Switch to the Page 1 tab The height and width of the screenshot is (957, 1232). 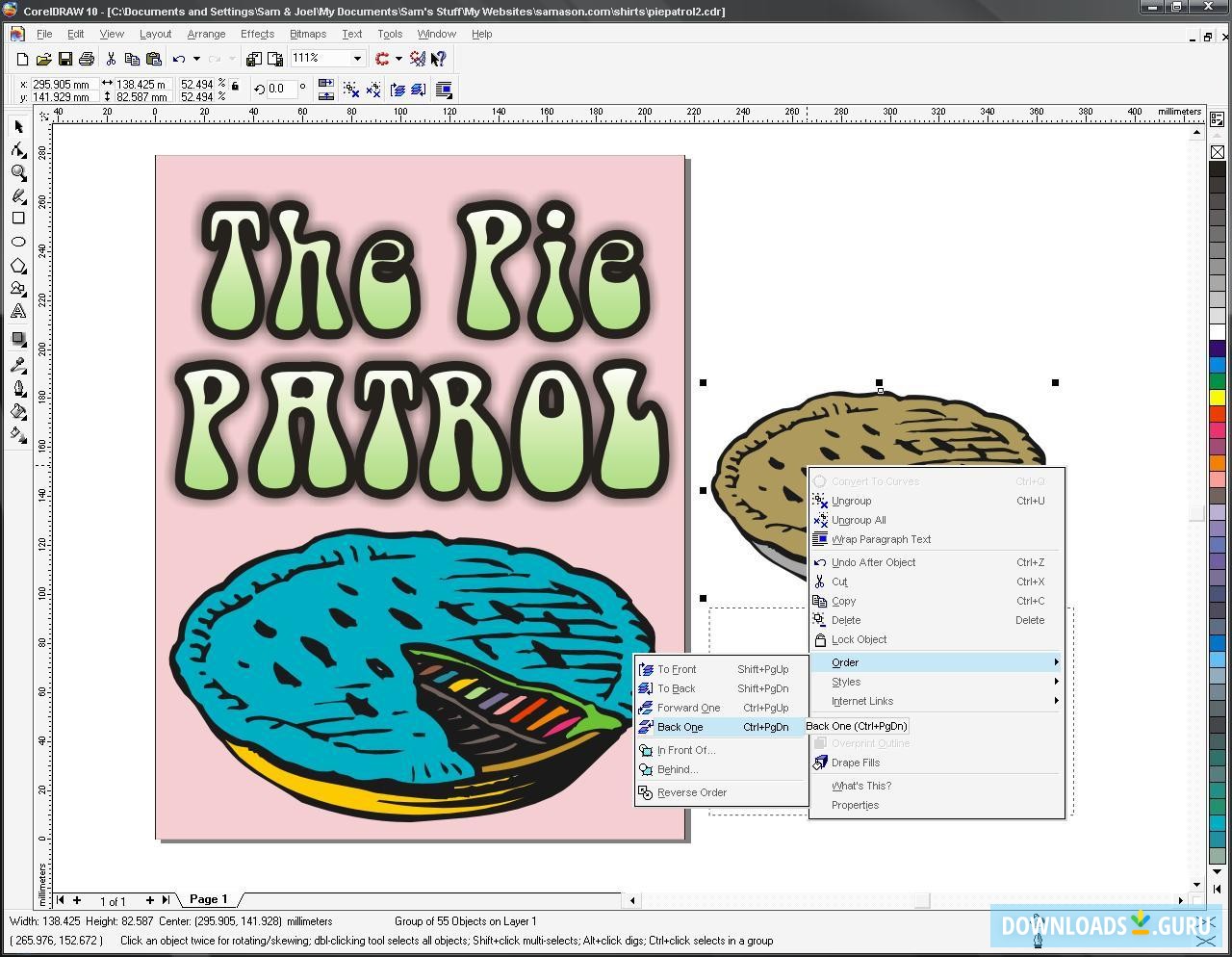coord(208,899)
